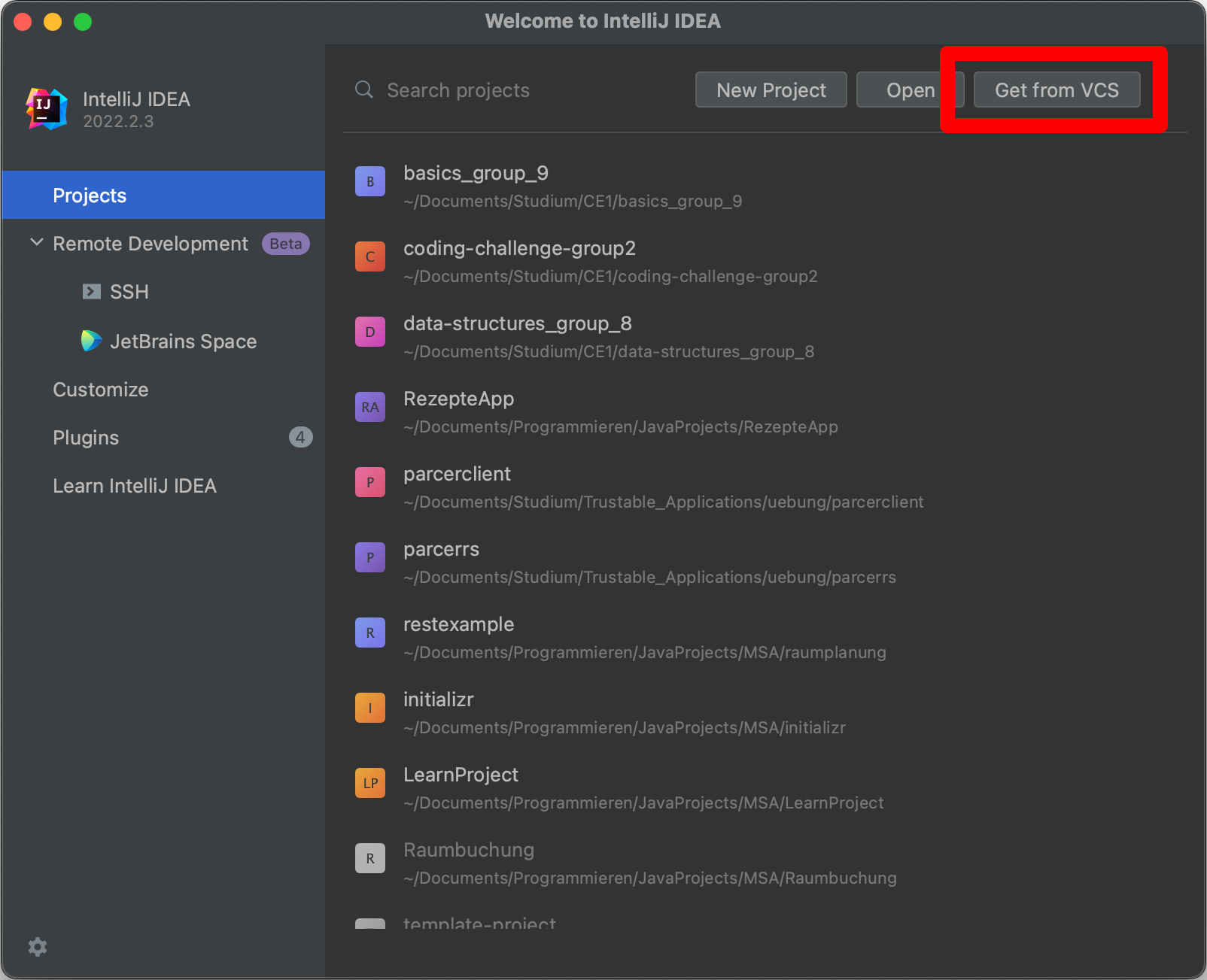1207x980 pixels.
Task: Click the RA icon of RezepteApp
Action: (370, 407)
